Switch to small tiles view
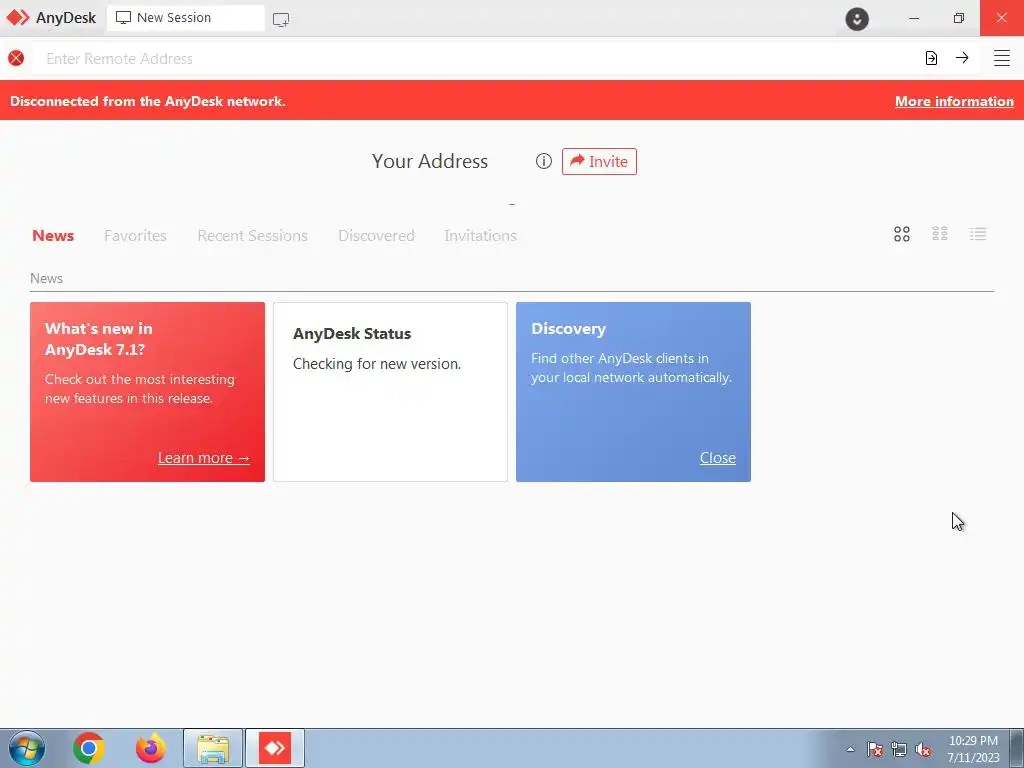 pos(940,234)
